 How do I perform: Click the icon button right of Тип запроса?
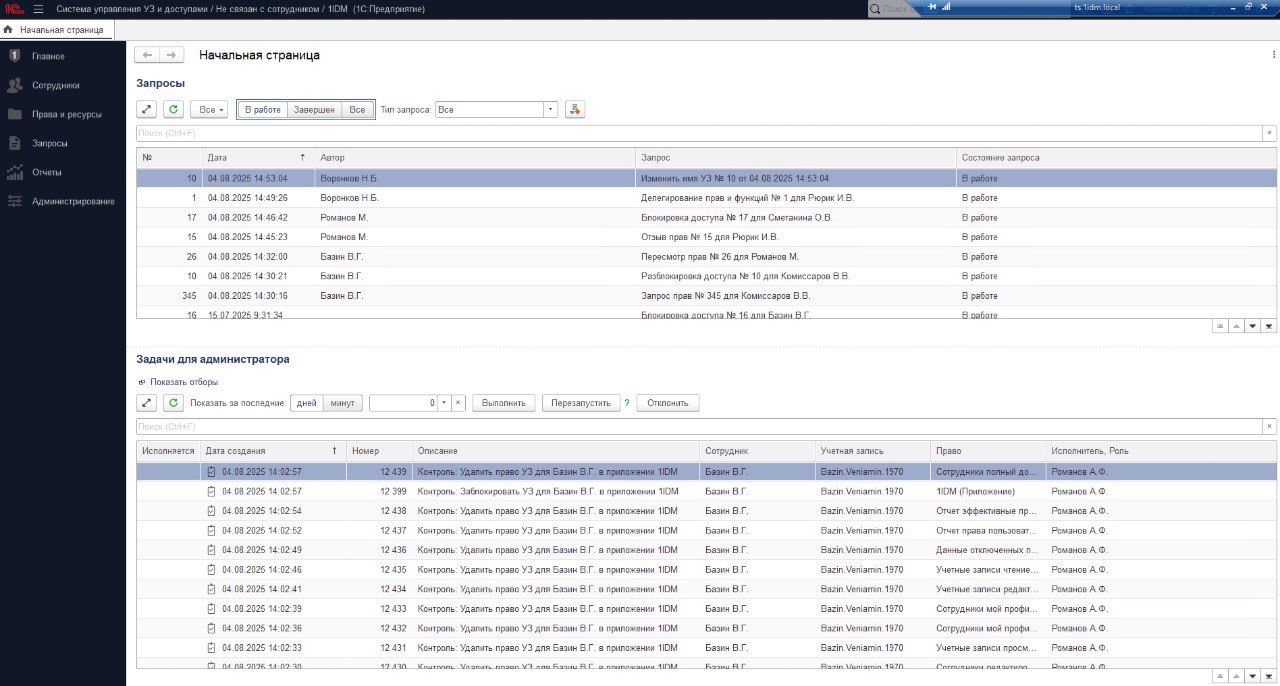574,110
